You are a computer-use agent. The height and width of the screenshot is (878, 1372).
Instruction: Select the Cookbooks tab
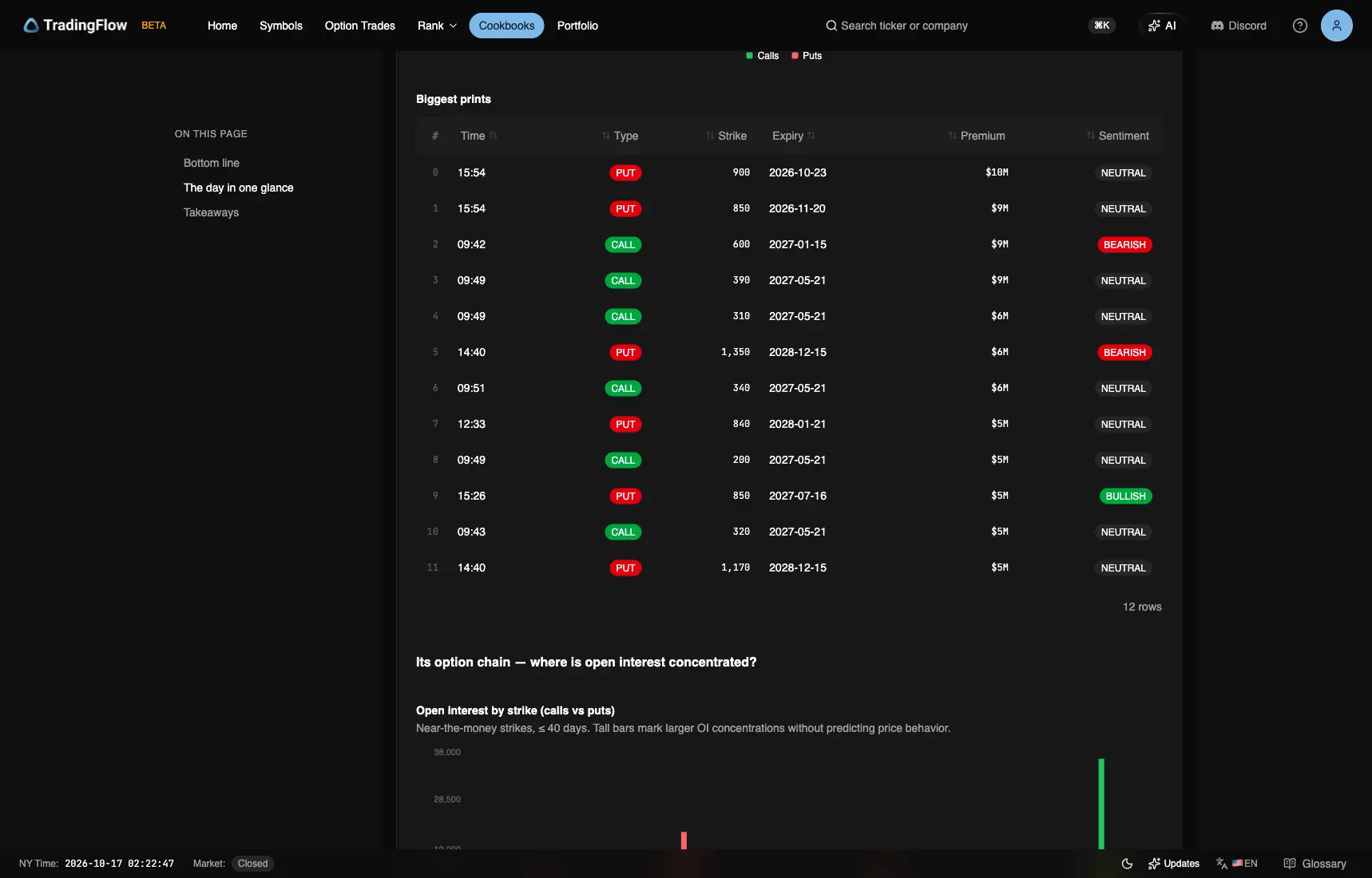pyautogui.click(x=506, y=26)
